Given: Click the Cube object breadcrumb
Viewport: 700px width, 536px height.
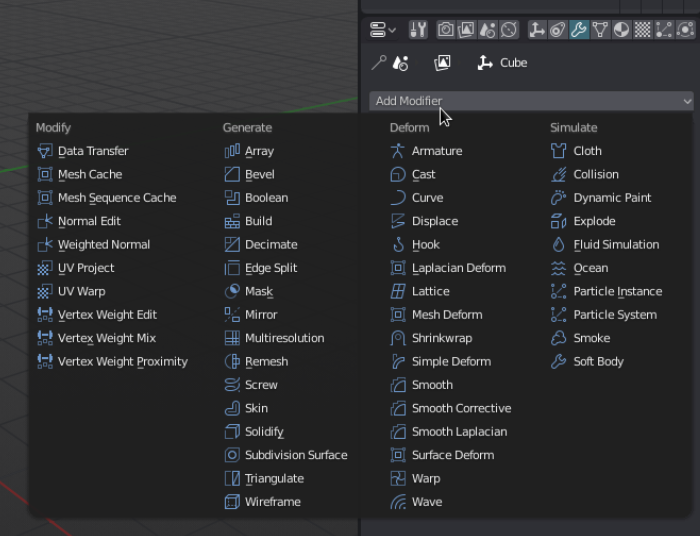Looking at the screenshot, I should [x=502, y=62].
